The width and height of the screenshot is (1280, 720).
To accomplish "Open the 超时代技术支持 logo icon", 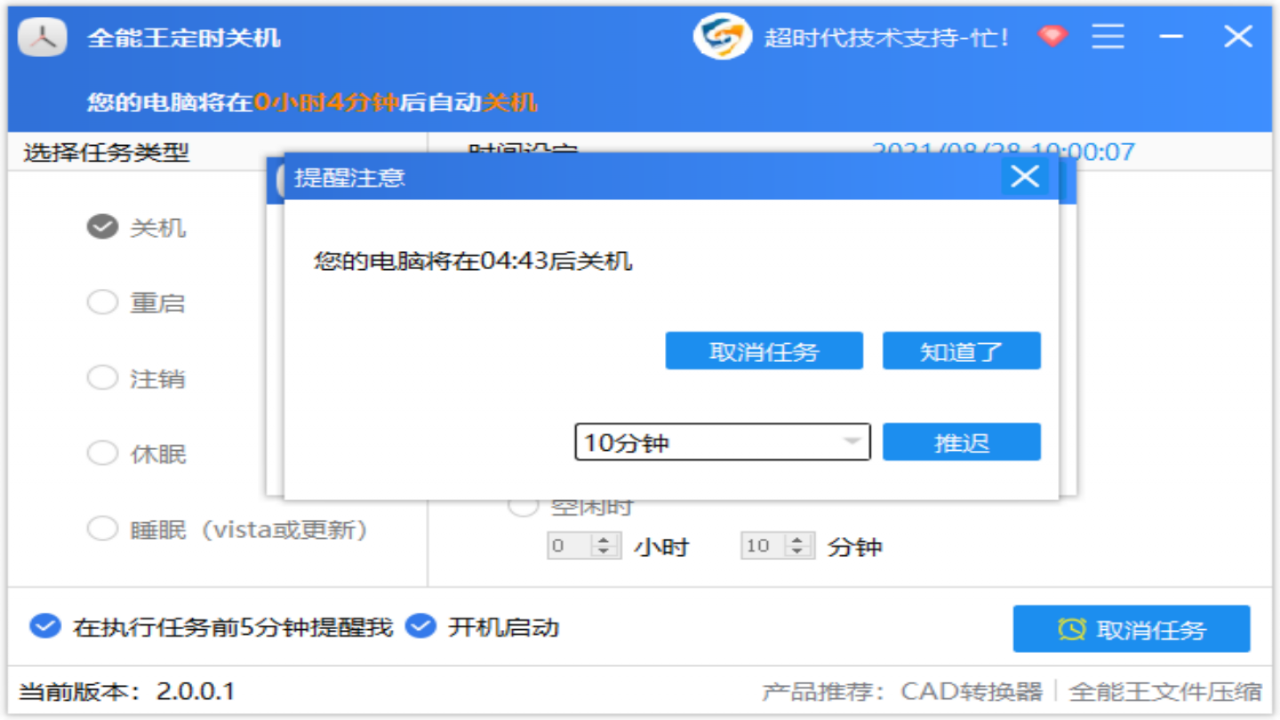I will click(x=722, y=35).
